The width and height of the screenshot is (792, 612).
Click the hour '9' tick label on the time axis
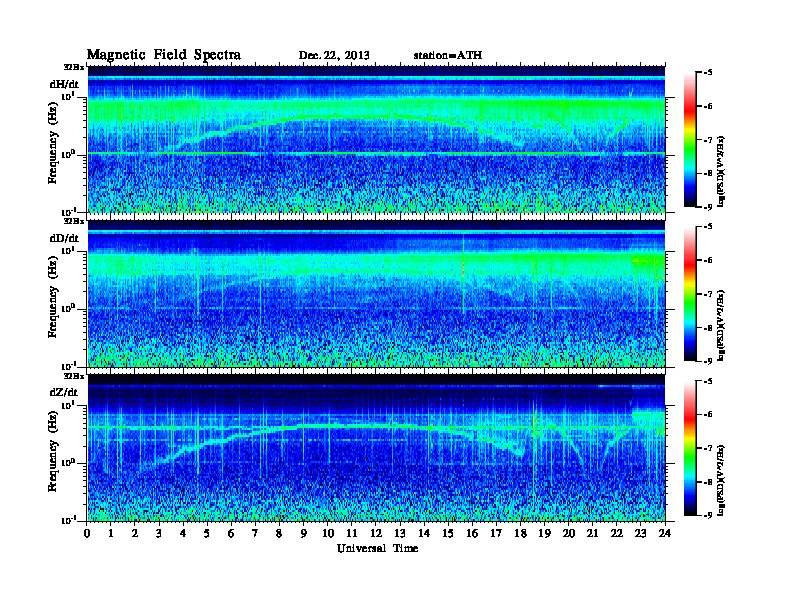(304, 533)
